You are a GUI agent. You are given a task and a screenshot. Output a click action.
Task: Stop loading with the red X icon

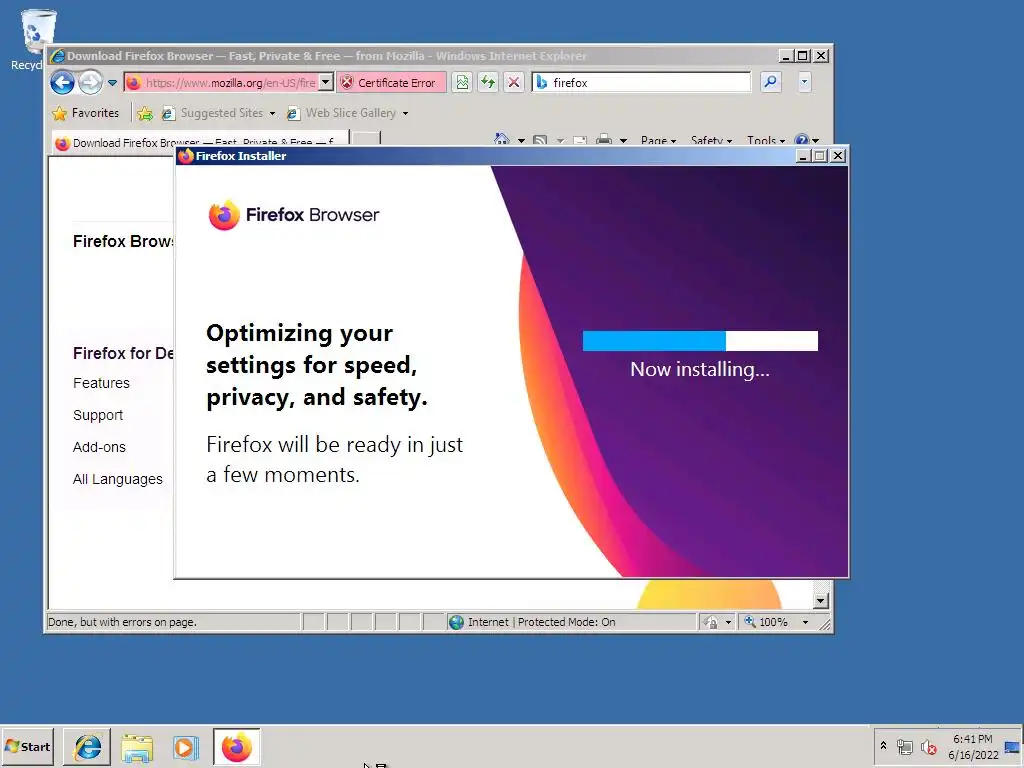click(514, 83)
